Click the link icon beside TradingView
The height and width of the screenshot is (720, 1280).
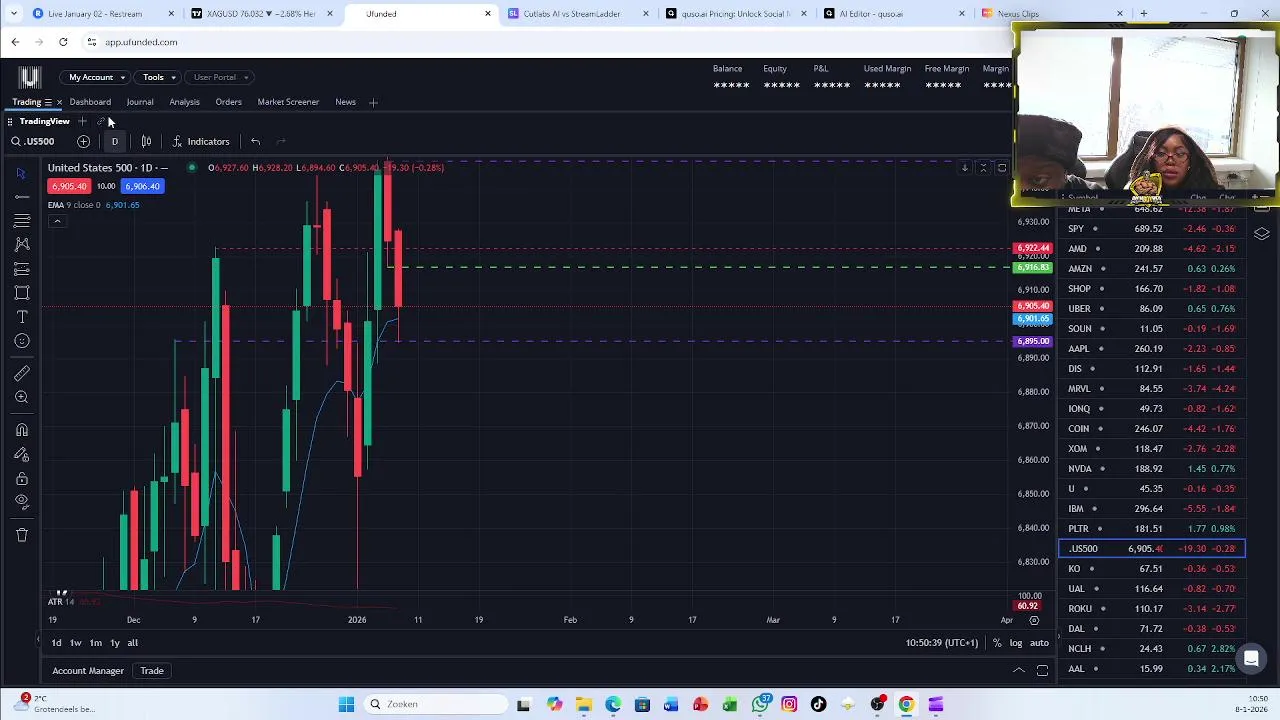pyautogui.click(x=100, y=121)
